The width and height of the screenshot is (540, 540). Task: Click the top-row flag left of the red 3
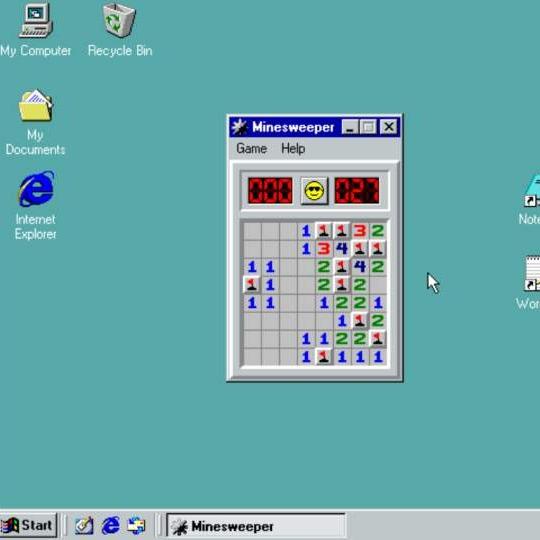[342, 231]
